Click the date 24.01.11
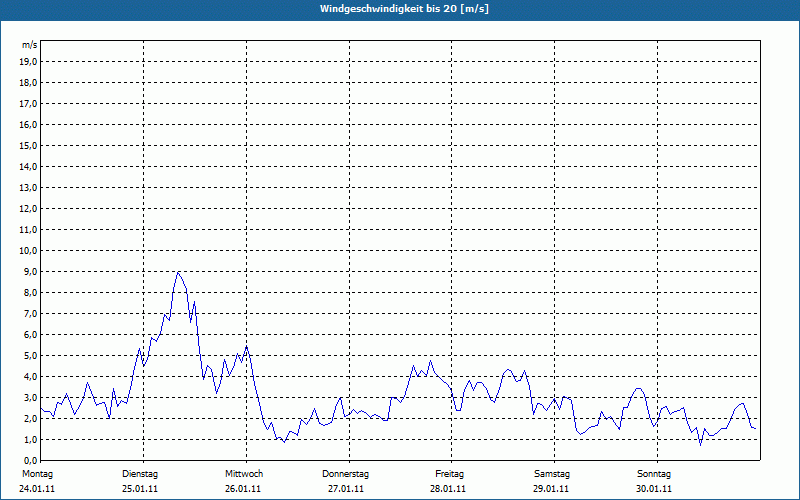 click(x=37, y=489)
